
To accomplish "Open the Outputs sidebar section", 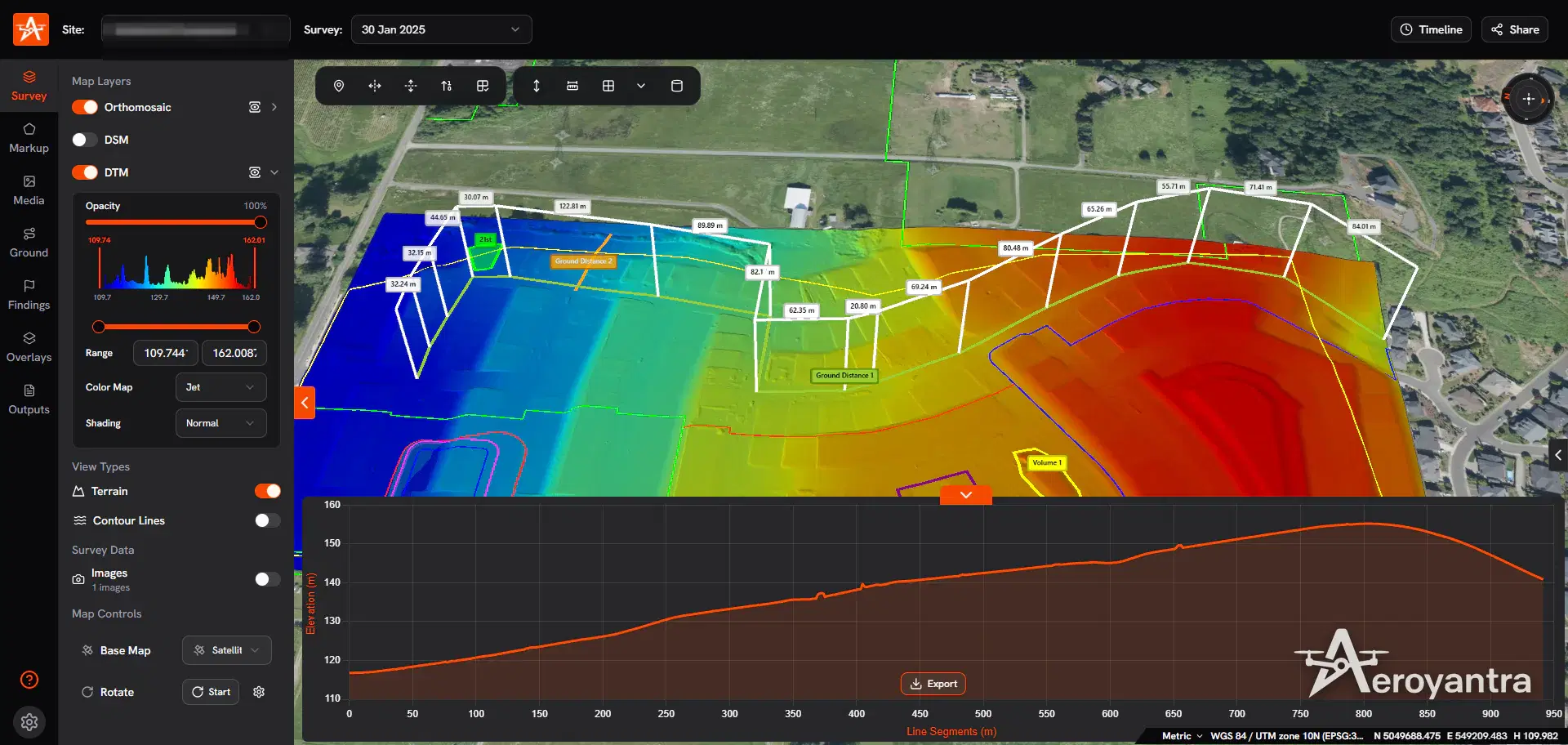I will pos(29,399).
